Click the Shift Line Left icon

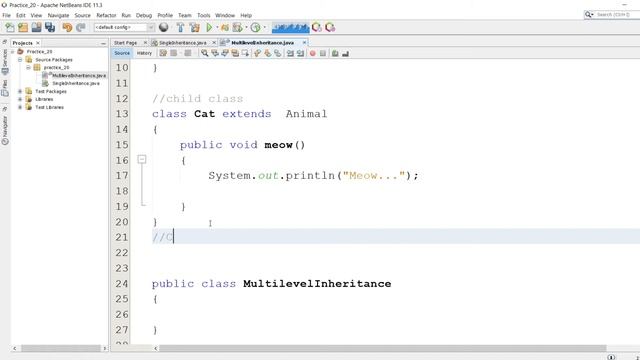coord(290,53)
